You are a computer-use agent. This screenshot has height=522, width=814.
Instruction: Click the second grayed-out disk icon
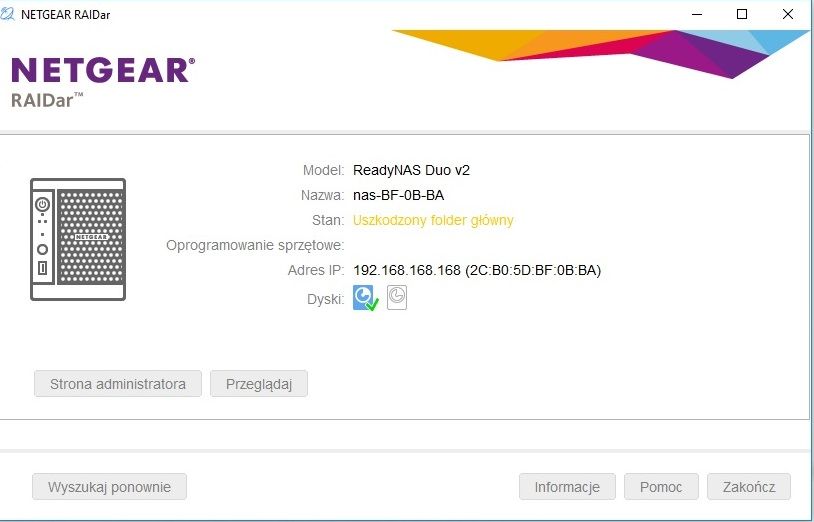click(397, 298)
